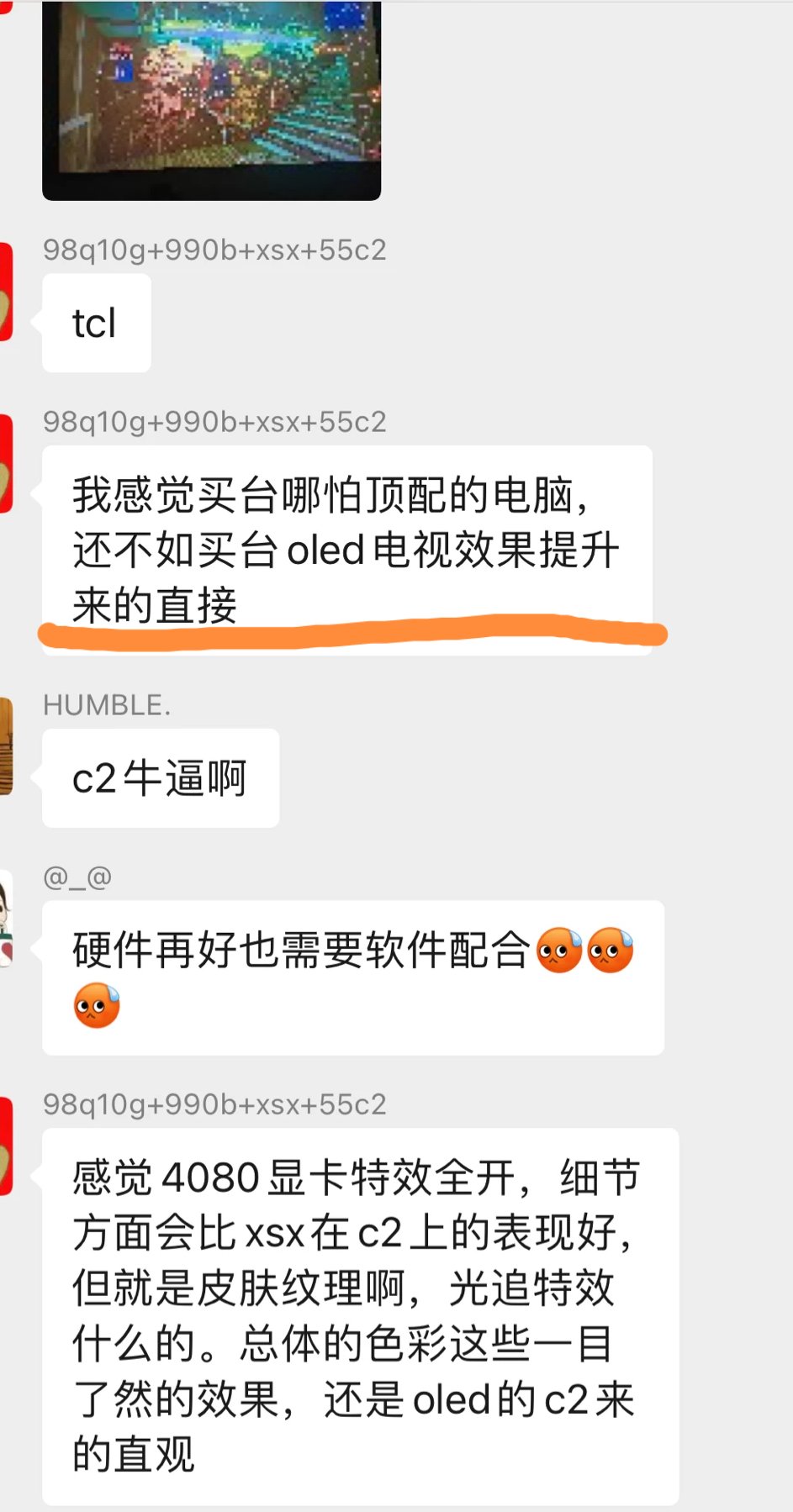Tap the avatar beside the 4080显卡 message
Viewport: 793px width, 1512px height.
[6, 1146]
